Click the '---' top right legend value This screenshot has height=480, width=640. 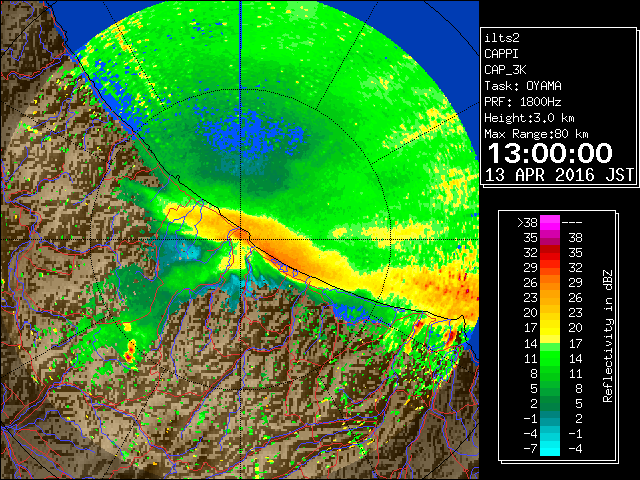point(572,223)
